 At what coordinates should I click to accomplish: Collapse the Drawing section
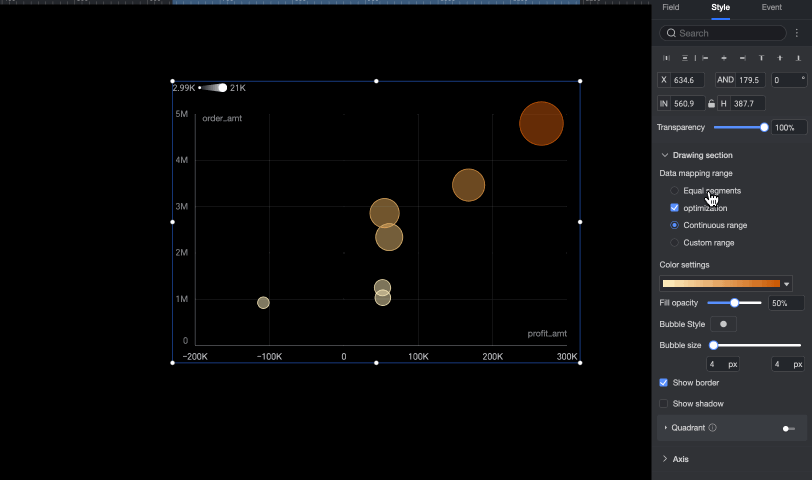coord(665,155)
